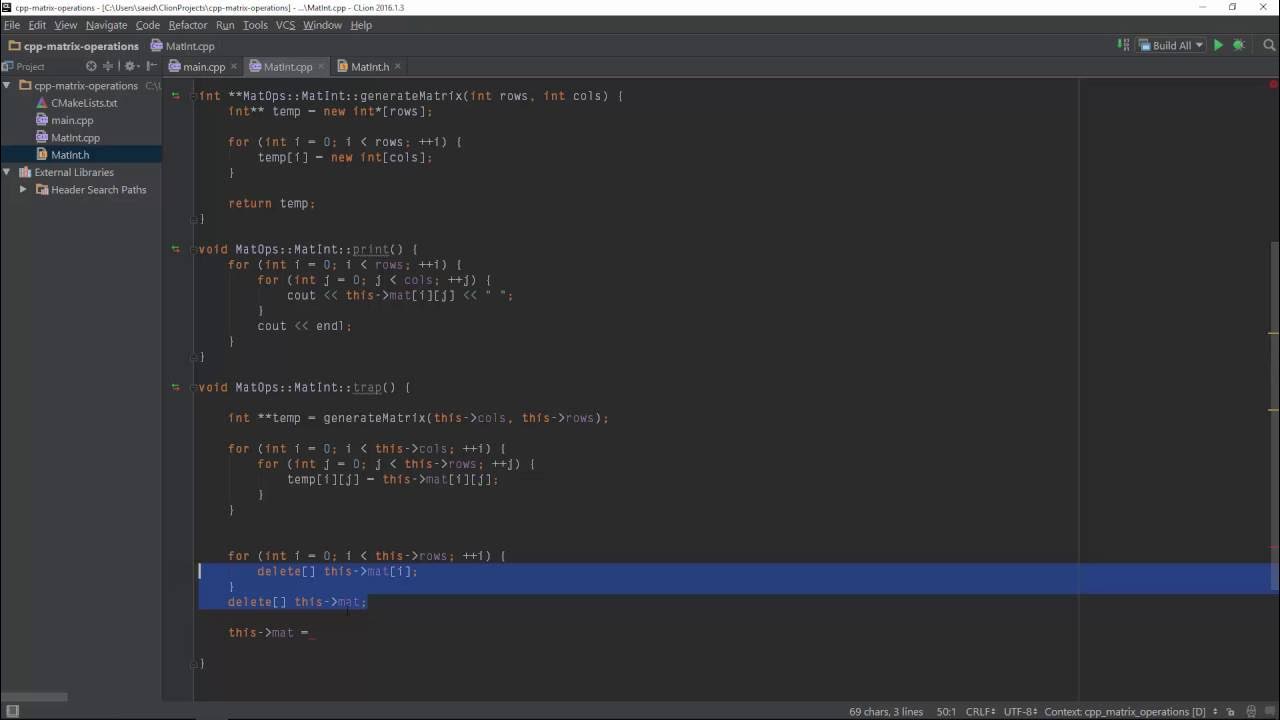Viewport: 1280px width, 720px height.
Task: Run the Build All configuration
Action: [x=1218, y=45]
